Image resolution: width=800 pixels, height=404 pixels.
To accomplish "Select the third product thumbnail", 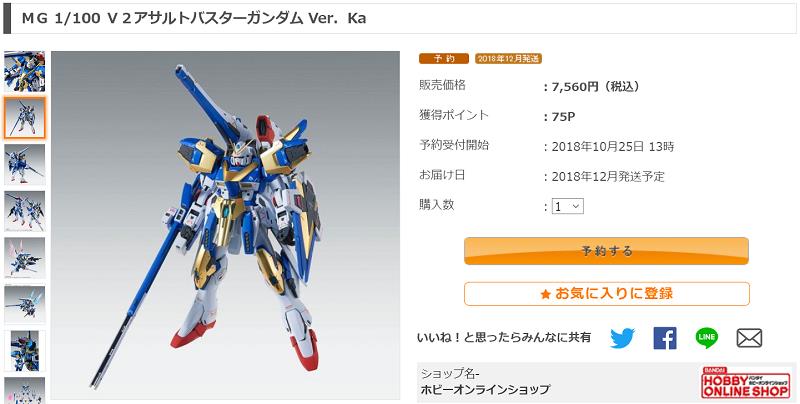I will pyautogui.click(x=24, y=164).
